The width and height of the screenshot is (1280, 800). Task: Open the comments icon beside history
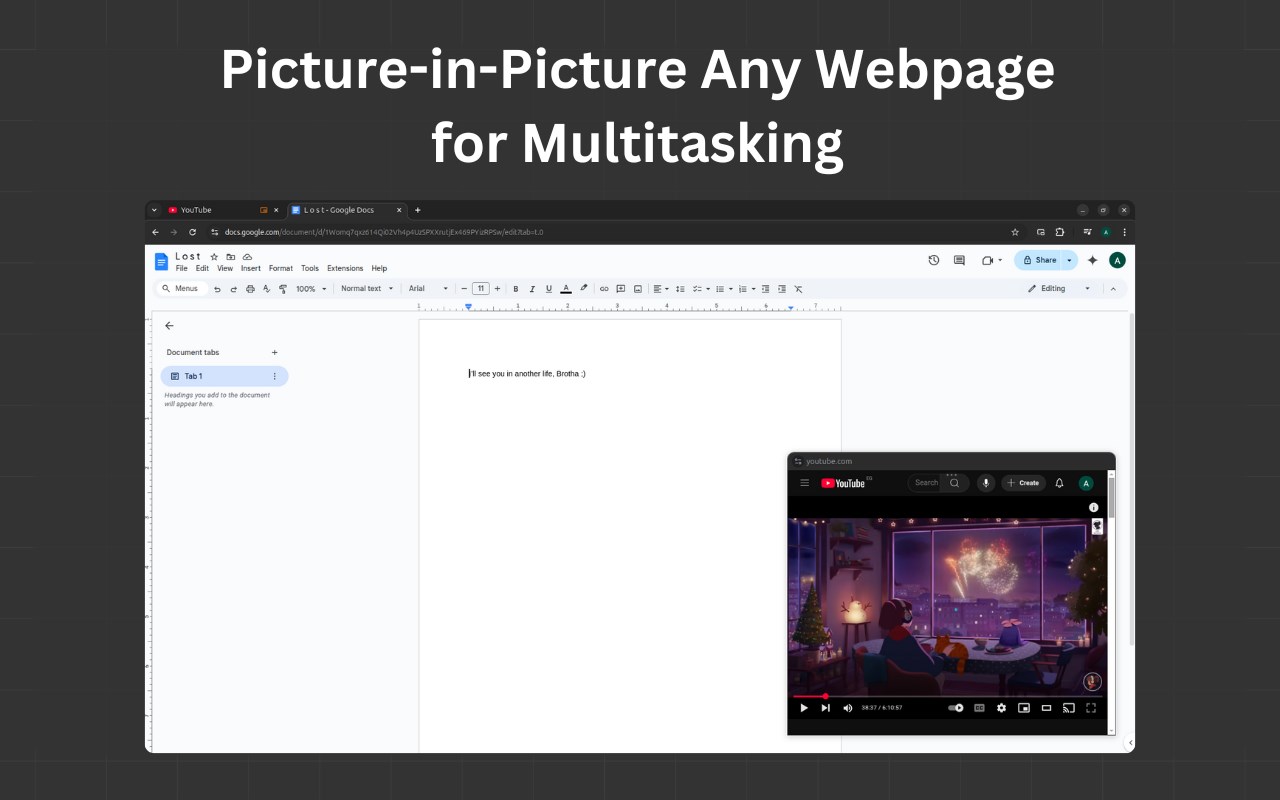point(959,260)
